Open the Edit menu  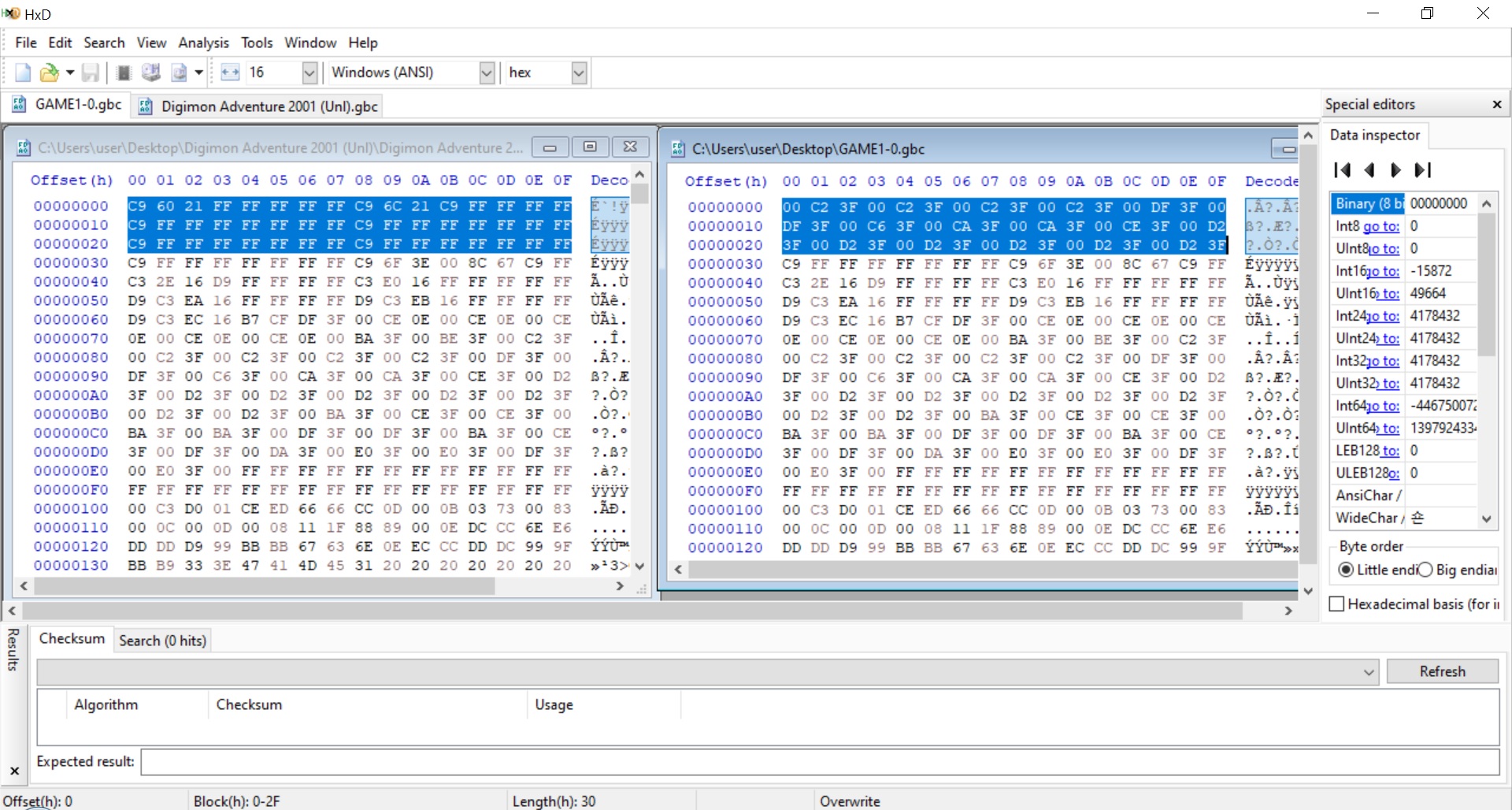(x=60, y=43)
